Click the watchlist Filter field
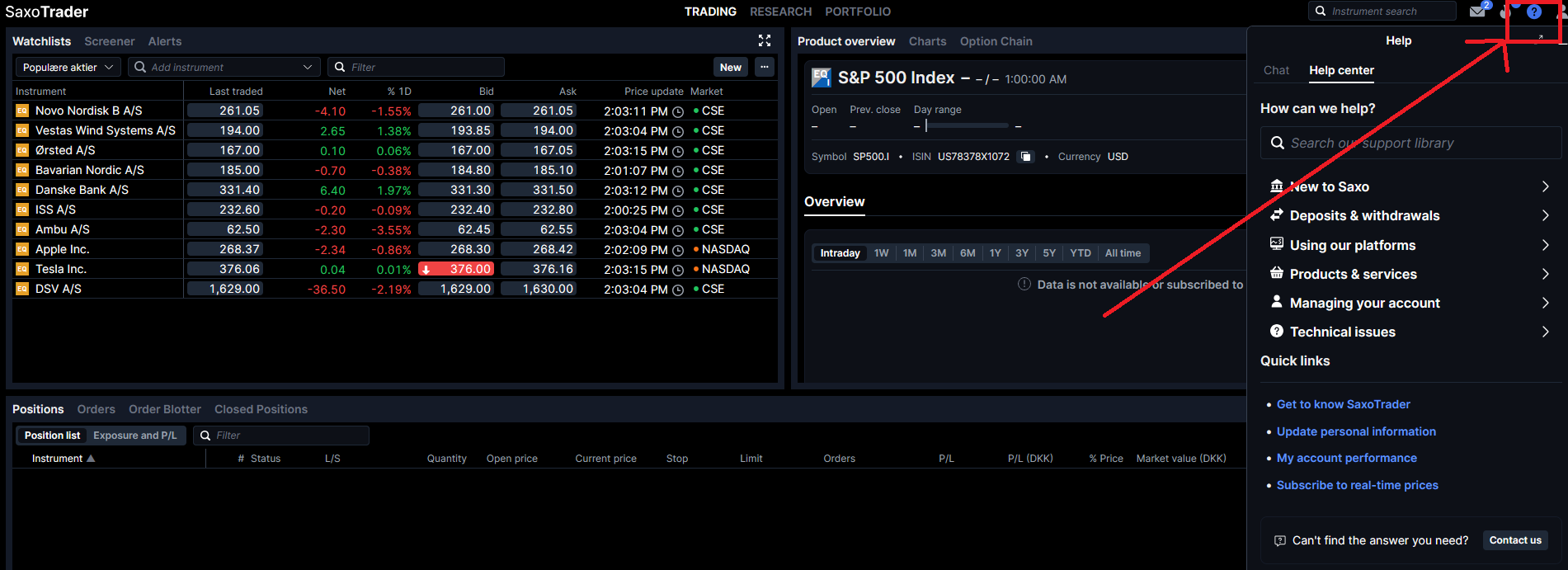1568x570 pixels. tap(416, 67)
